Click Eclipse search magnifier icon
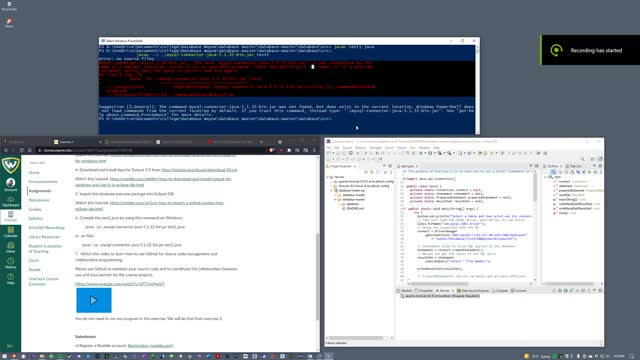 pyautogui.click(x=583, y=159)
